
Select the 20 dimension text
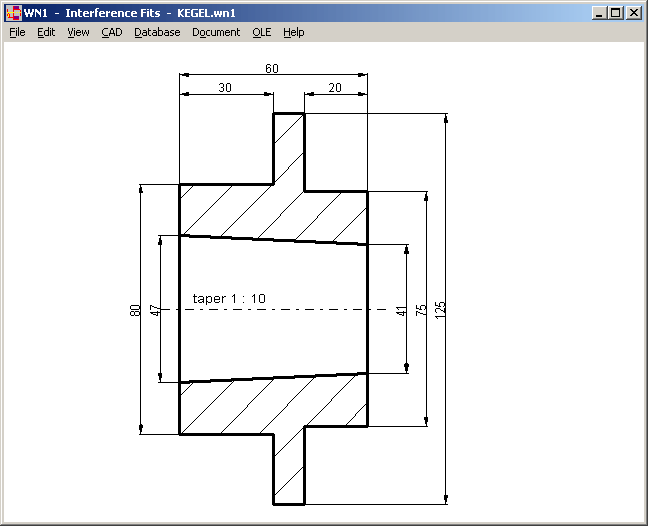coord(334,88)
